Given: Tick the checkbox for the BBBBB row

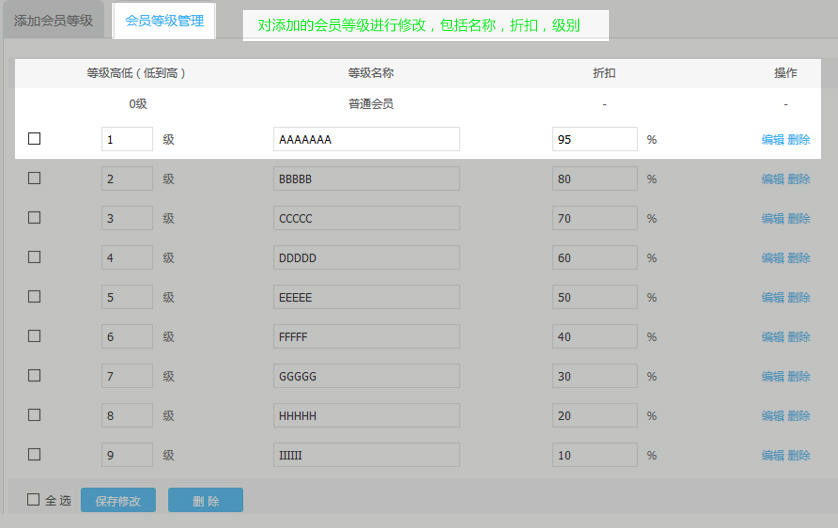Looking at the screenshot, I should [34, 178].
